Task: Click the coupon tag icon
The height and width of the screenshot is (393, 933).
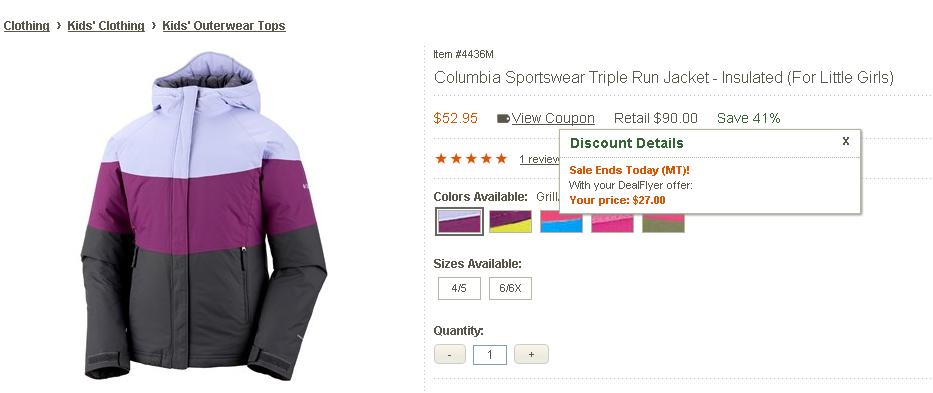Action: (503, 118)
